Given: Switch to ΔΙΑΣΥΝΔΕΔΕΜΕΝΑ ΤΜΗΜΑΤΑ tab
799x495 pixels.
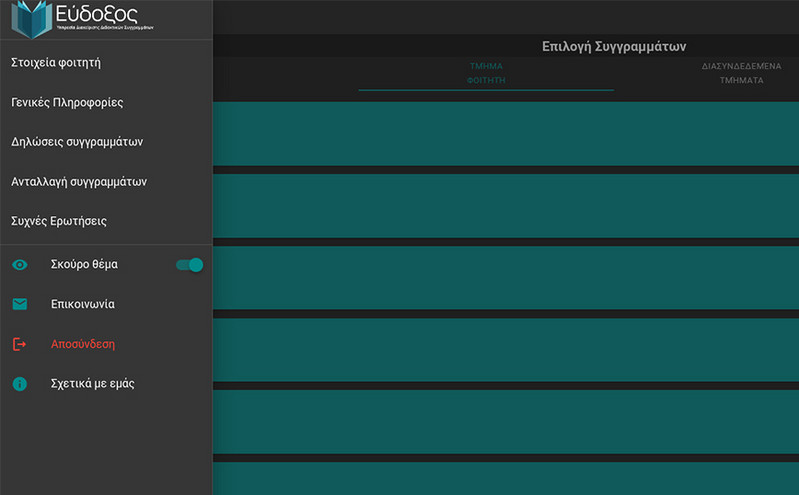Looking at the screenshot, I should pyautogui.click(x=741, y=73).
